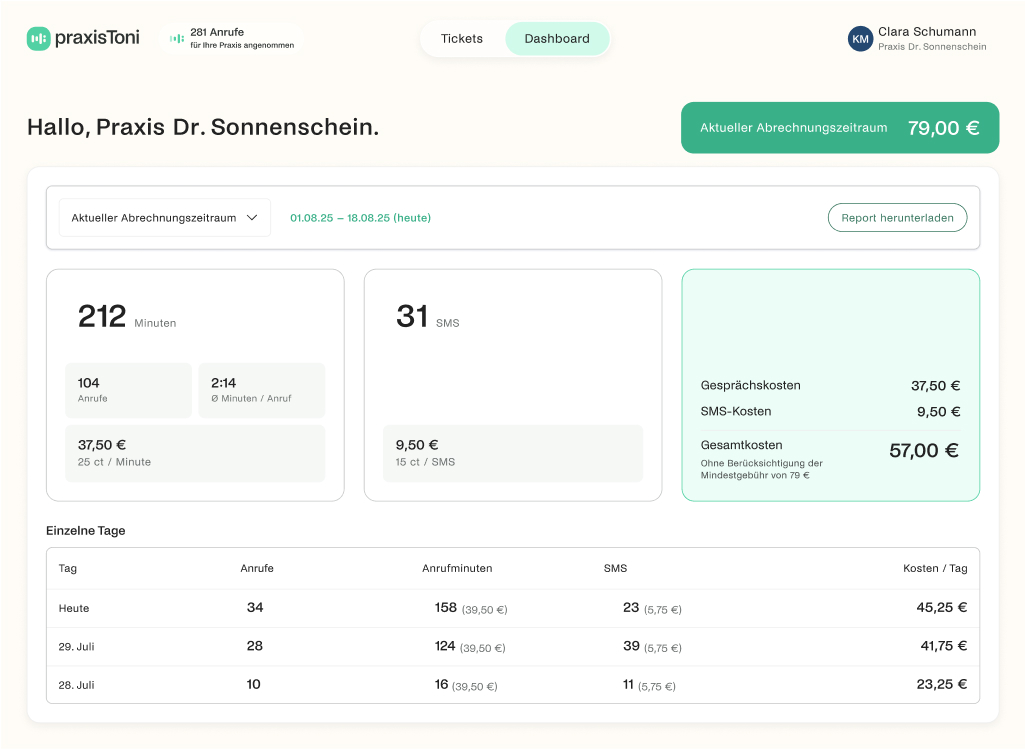Screen dimensions: 1025x749
Task: Select the Dashboard tab
Action: pos(557,38)
